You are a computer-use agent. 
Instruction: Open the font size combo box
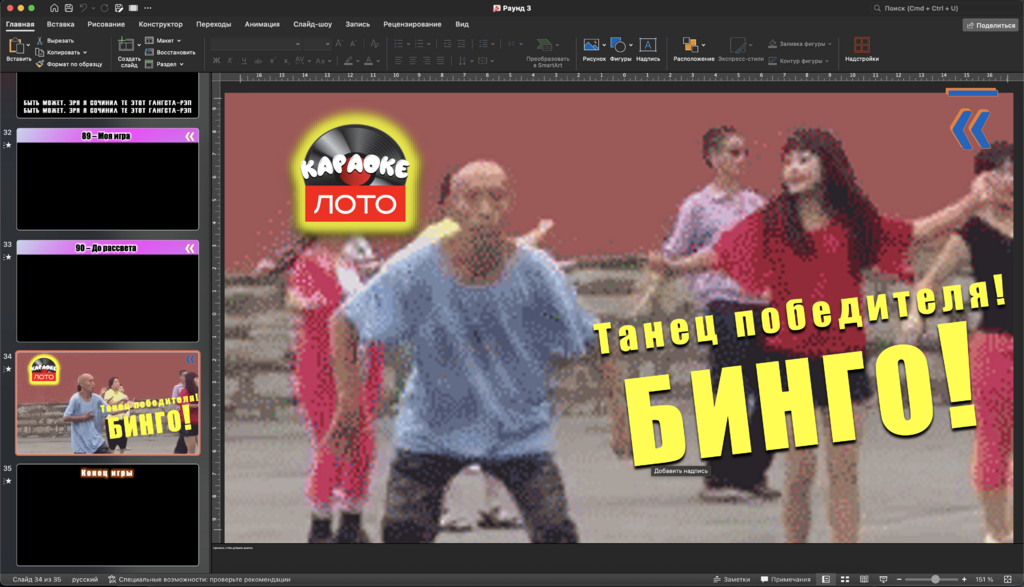click(x=317, y=44)
